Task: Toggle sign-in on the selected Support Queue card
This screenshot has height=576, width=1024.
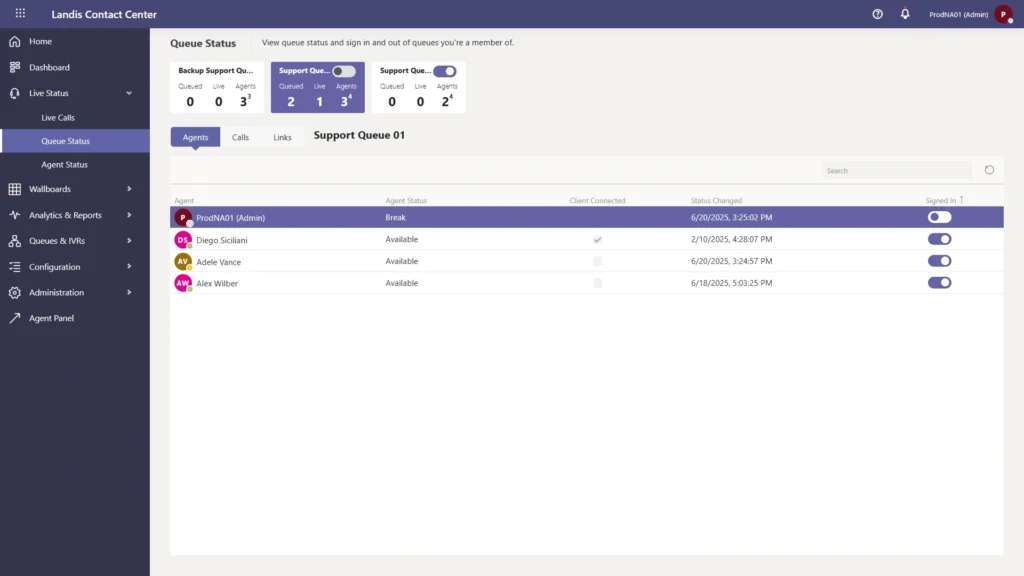Action: [x=344, y=71]
